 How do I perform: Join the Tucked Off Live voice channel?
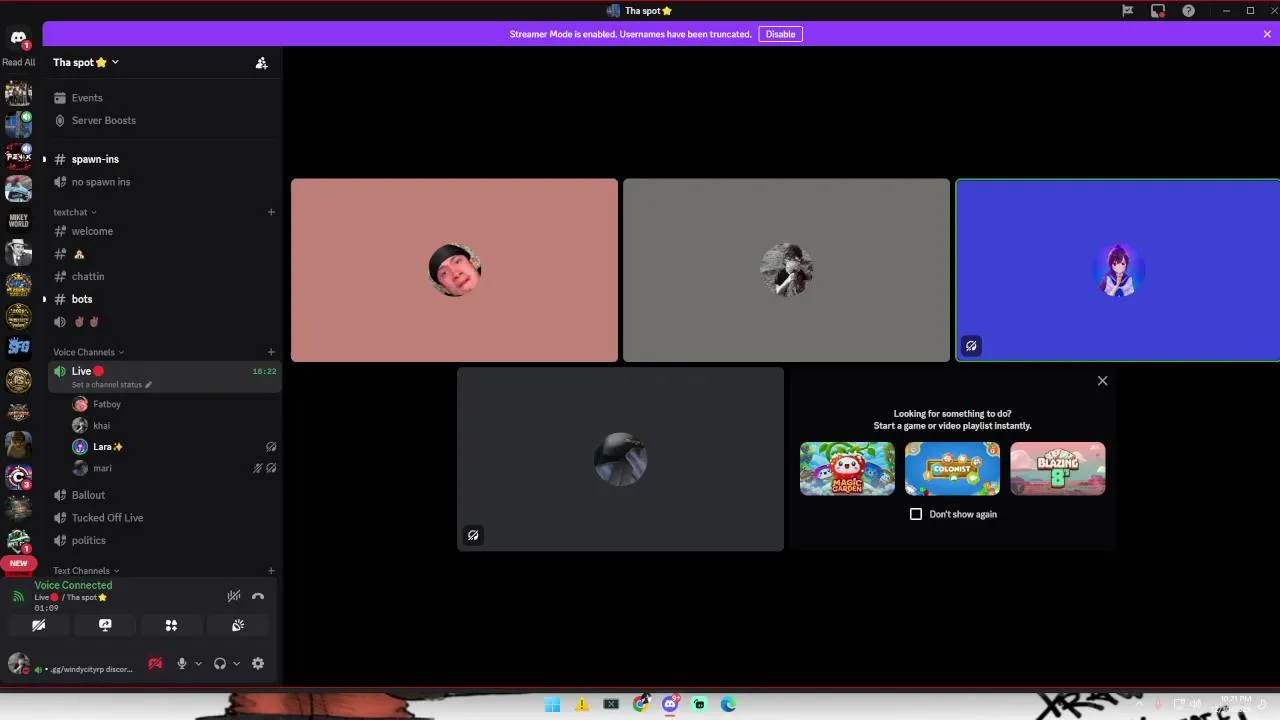(165, 518)
